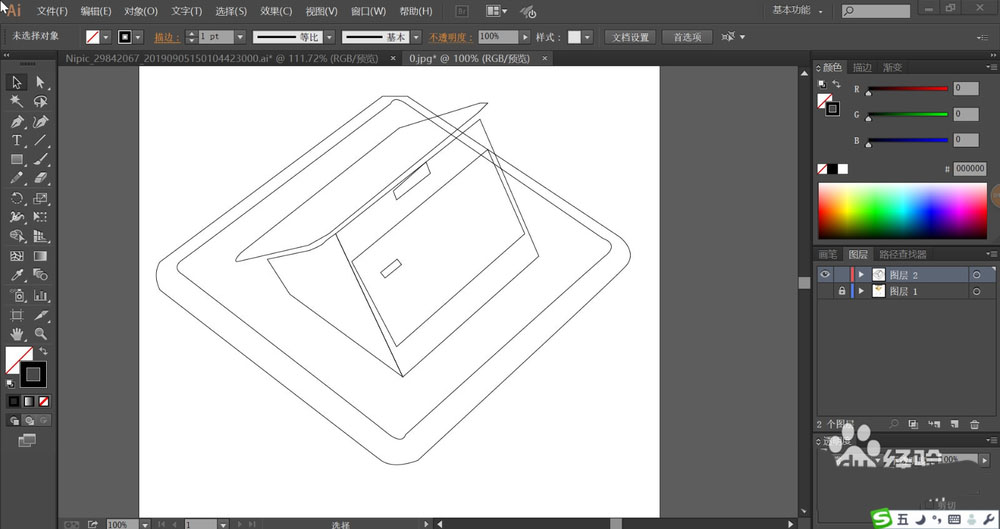Select the Type tool
1000x529 pixels.
17,140
